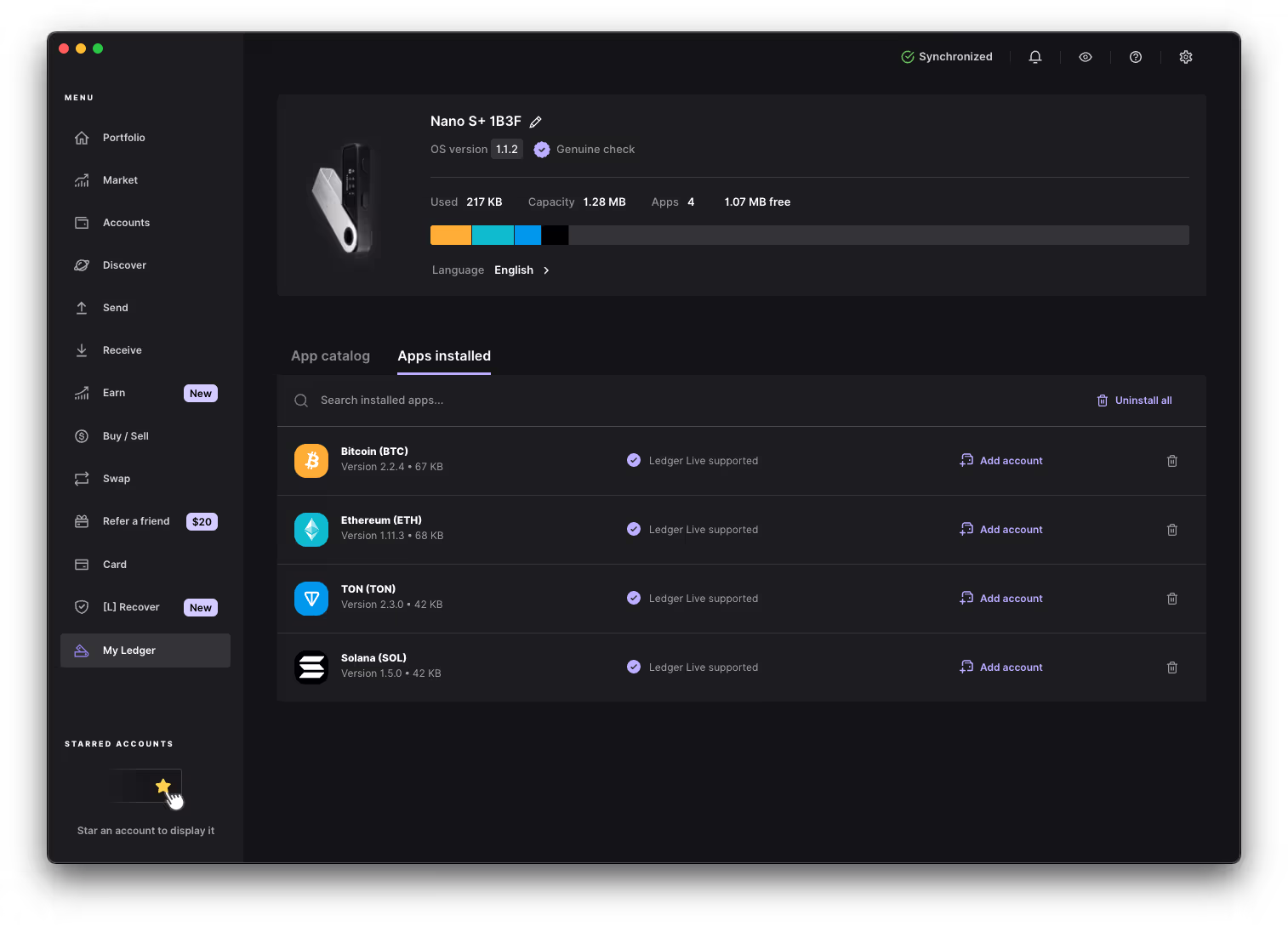
Task: Click Ledger Live supported check for Solana
Action: click(634, 667)
